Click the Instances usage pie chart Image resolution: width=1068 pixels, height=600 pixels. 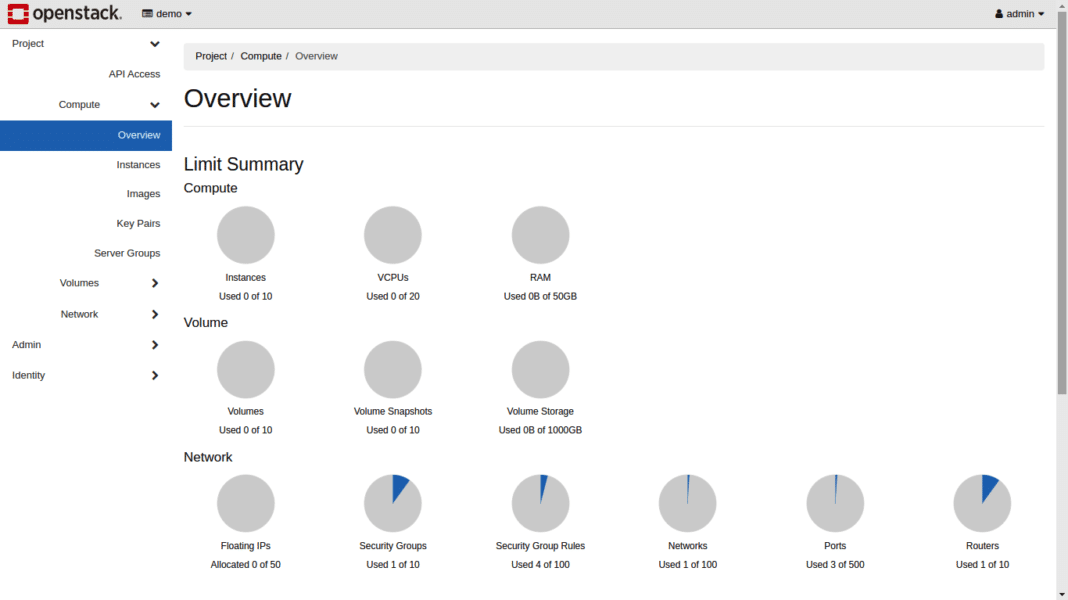245,235
